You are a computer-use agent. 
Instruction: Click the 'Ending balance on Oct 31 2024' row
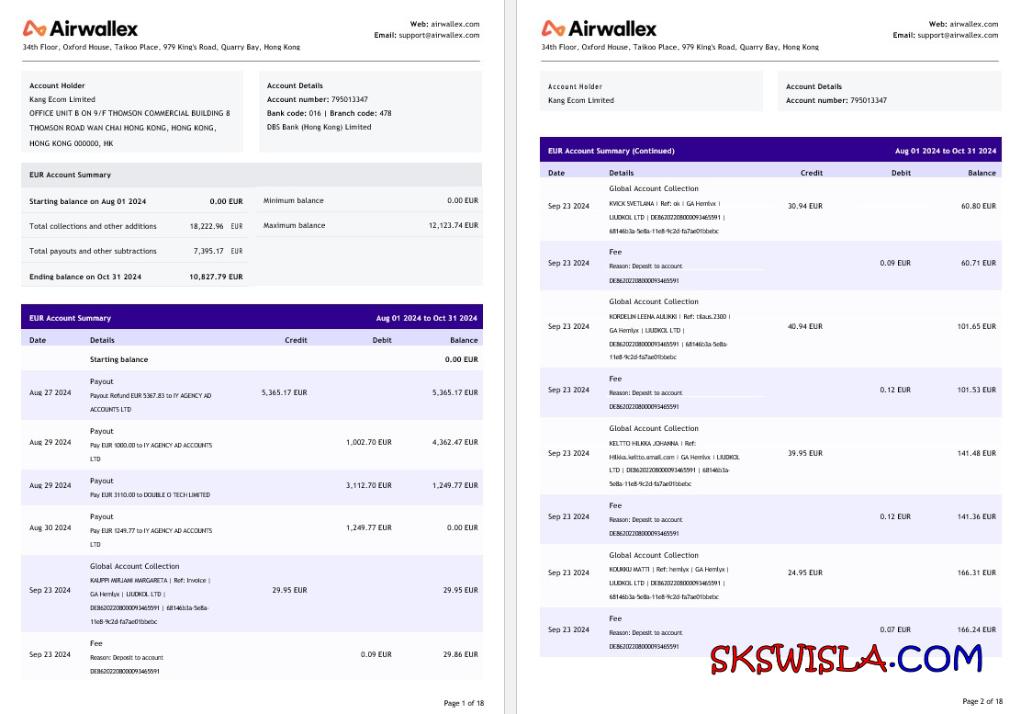(x=85, y=276)
